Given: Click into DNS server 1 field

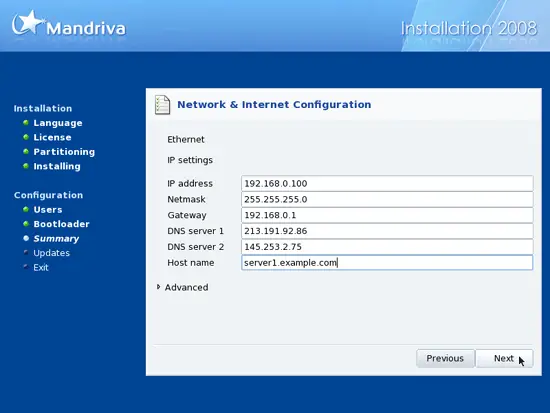Looking at the screenshot, I should click(387, 231).
